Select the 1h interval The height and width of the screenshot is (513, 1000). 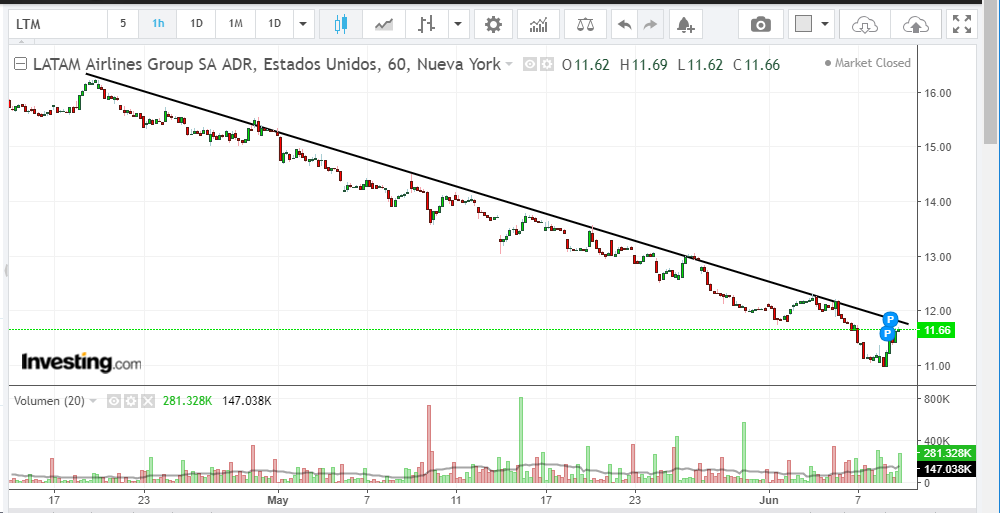(158, 24)
